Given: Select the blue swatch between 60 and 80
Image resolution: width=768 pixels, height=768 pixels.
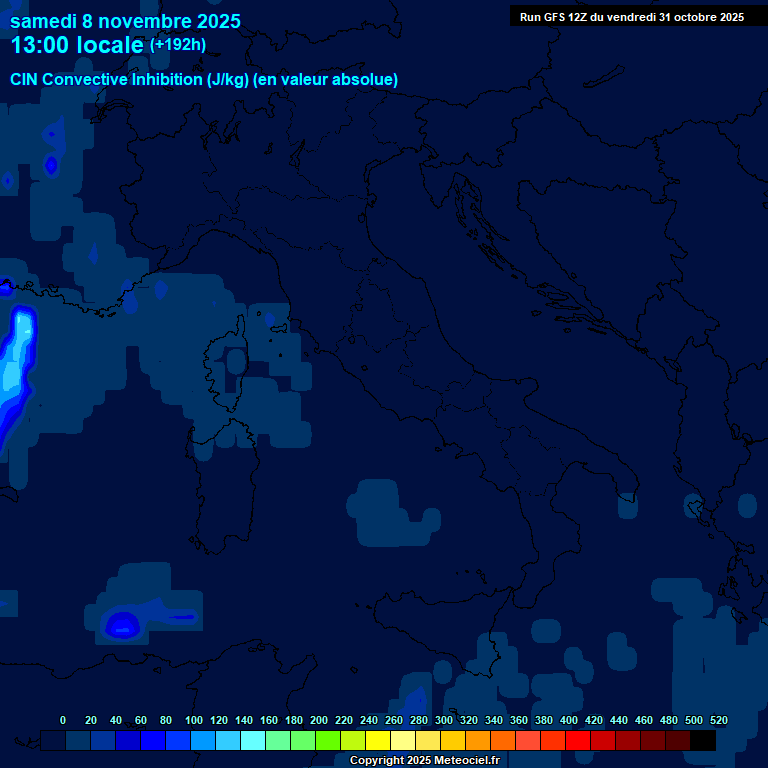Looking at the screenshot, I should tap(153, 740).
